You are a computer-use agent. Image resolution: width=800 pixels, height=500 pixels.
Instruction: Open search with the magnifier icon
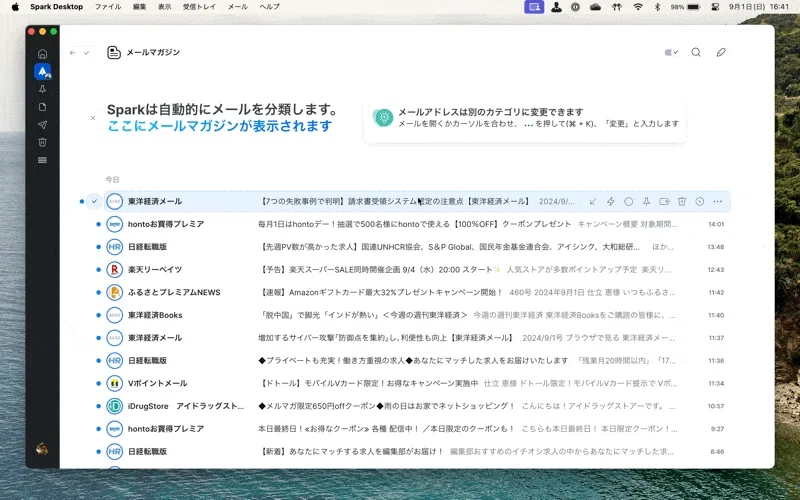pyautogui.click(x=696, y=53)
